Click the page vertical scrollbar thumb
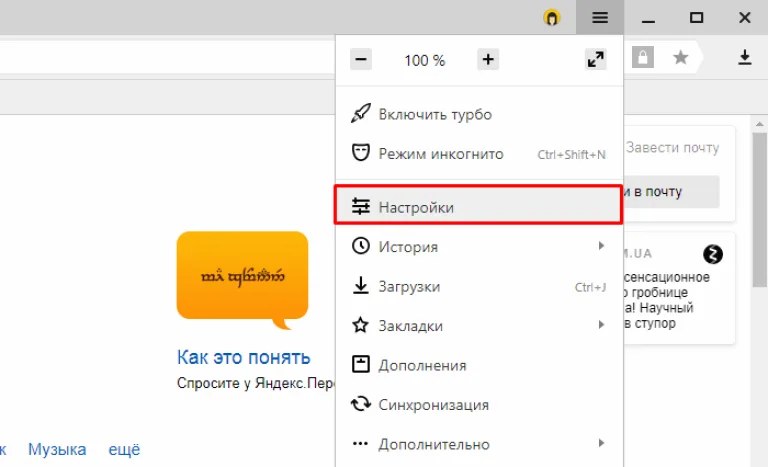This screenshot has height=467, width=768. click(x=760, y=209)
